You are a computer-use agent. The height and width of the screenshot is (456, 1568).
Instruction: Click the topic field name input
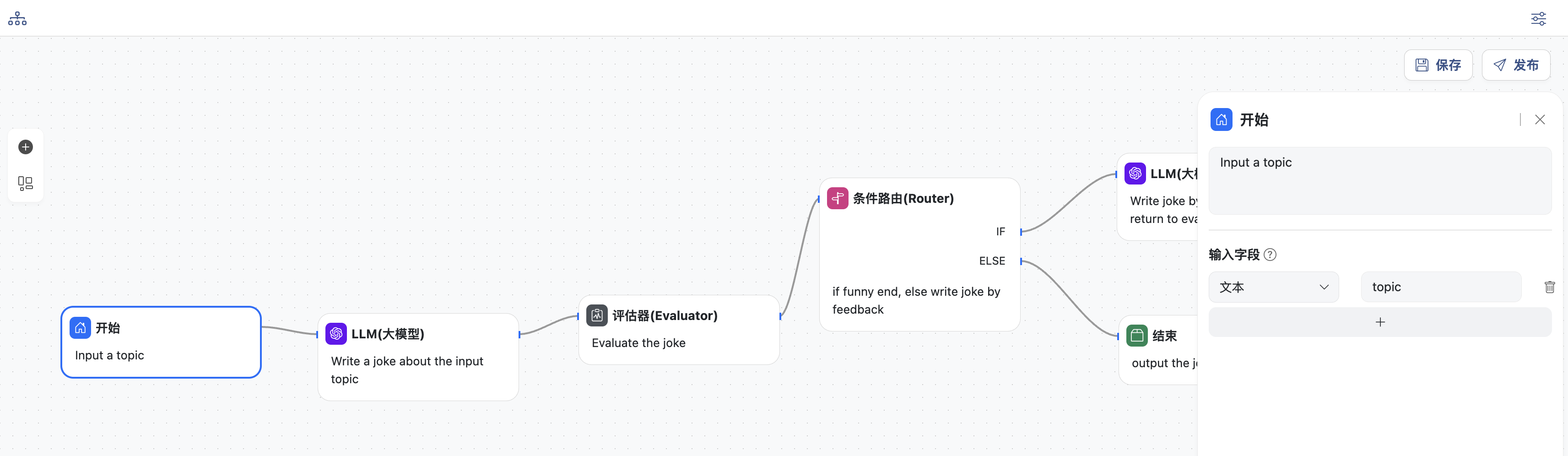pyautogui.click(x=1441, y=287)
